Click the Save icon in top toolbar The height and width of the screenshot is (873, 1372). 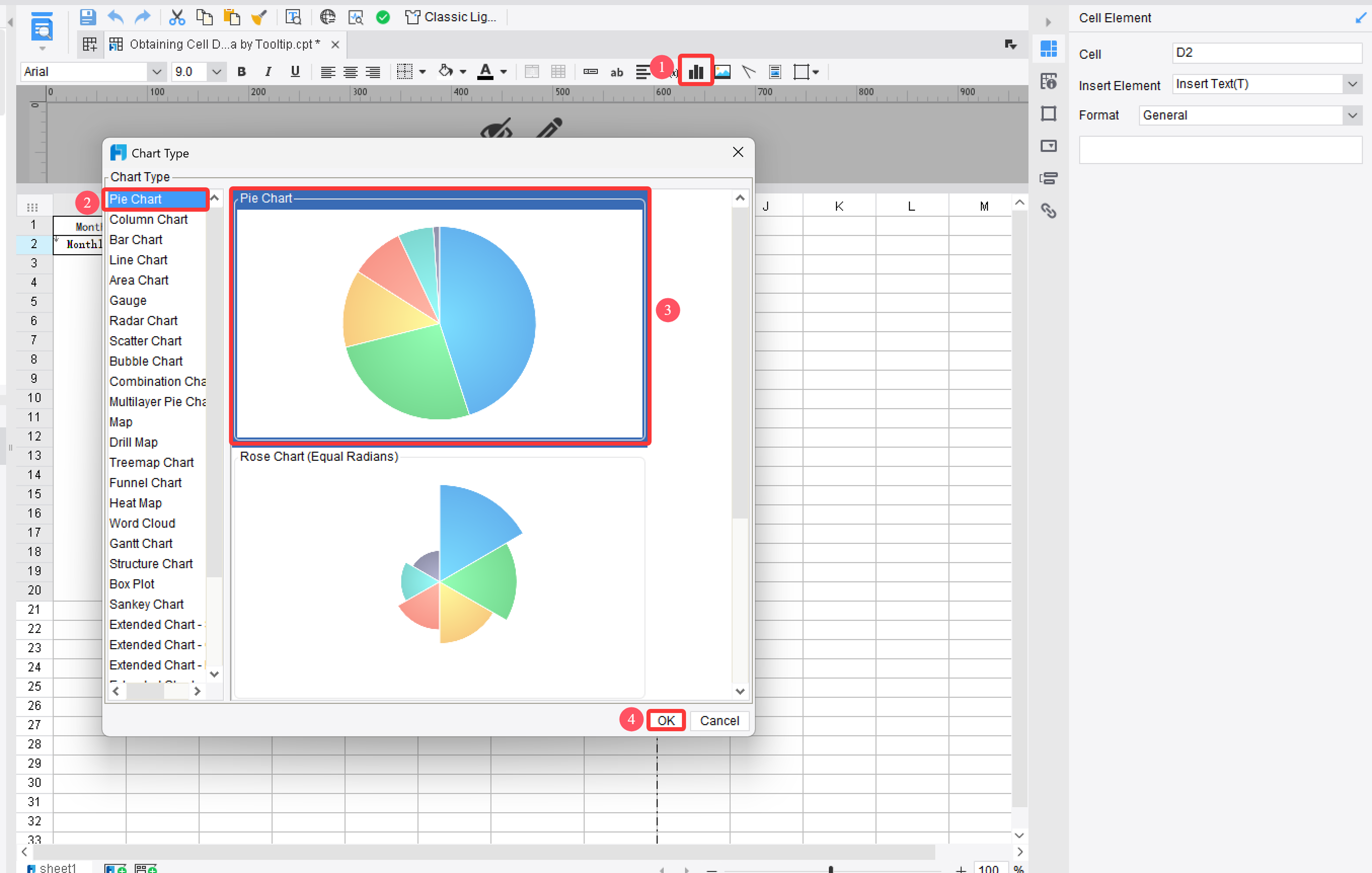(87, 17)
